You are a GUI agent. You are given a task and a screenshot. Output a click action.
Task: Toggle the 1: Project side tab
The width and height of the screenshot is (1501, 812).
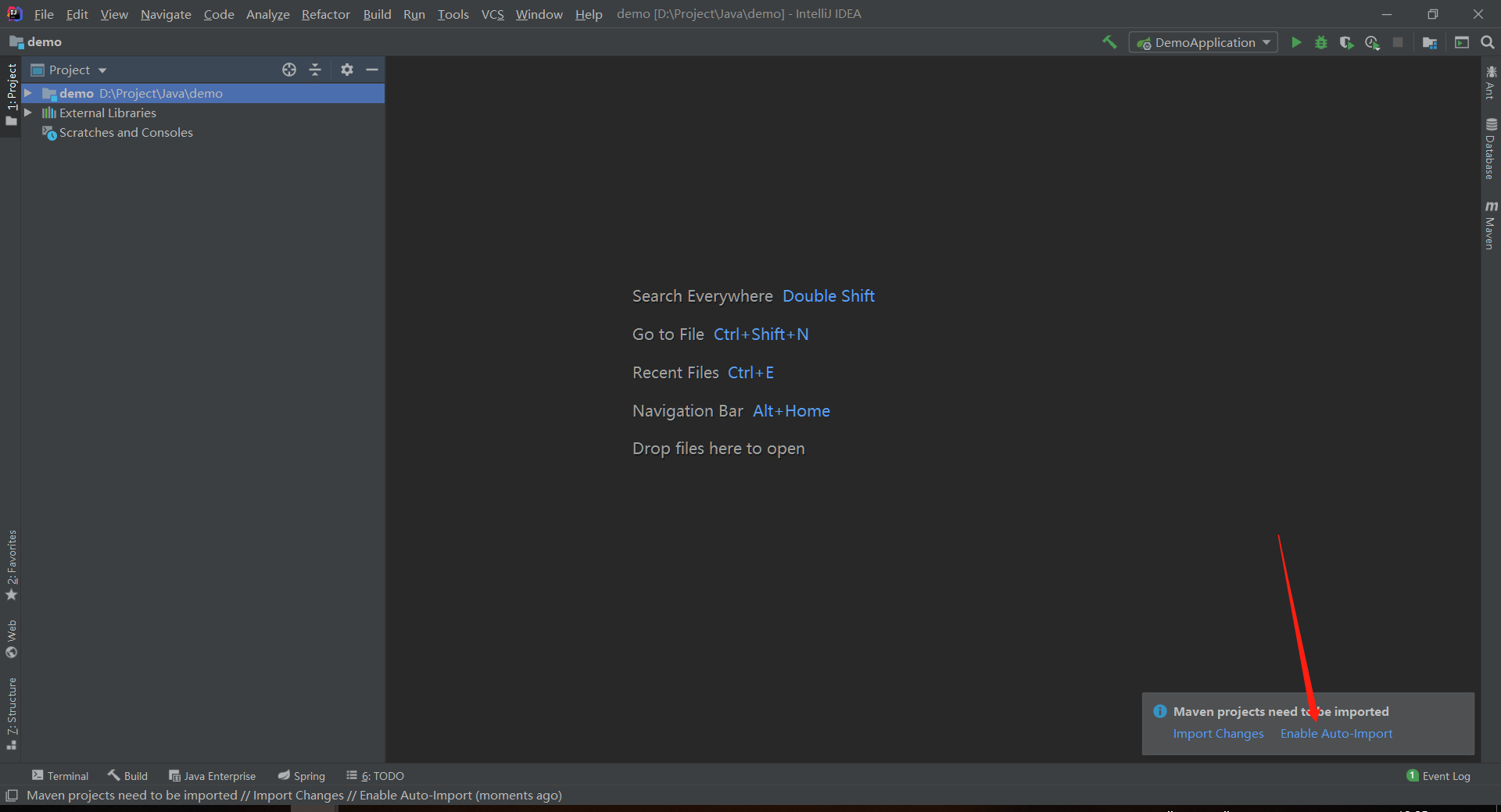tap(11, 94)
